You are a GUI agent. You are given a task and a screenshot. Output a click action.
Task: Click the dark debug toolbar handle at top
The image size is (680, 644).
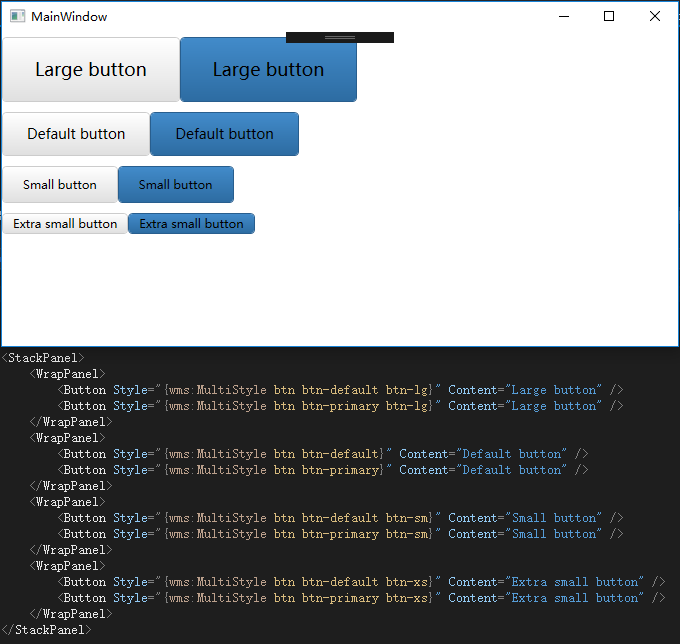tap(340, 37)
